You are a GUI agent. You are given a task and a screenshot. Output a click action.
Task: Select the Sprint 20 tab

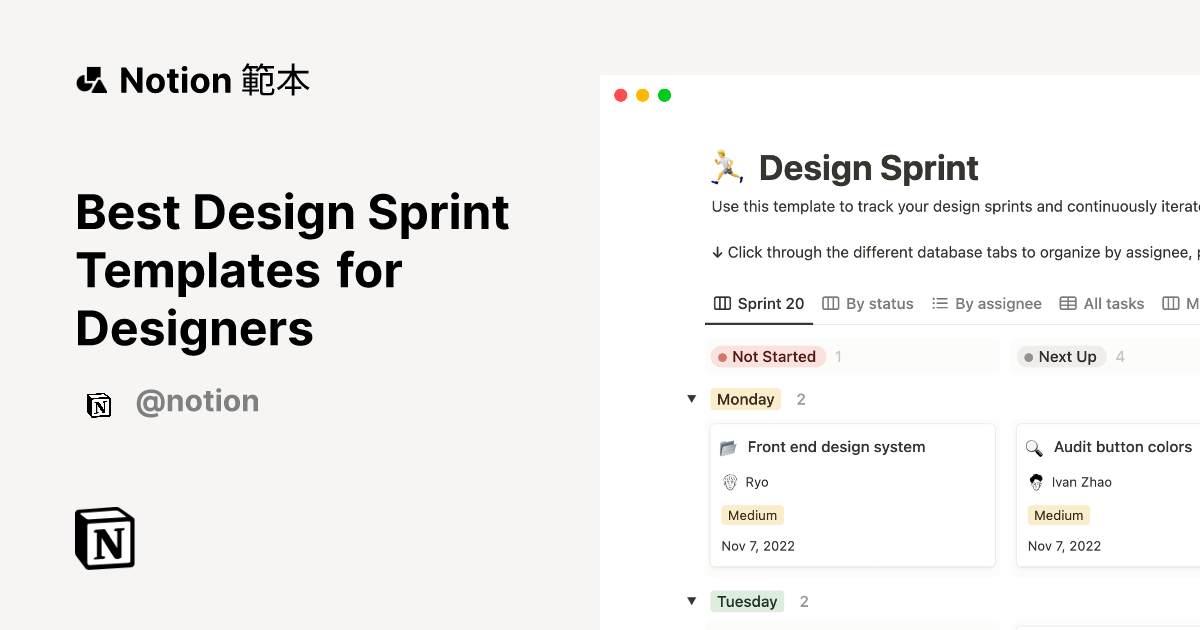point(759,304)
